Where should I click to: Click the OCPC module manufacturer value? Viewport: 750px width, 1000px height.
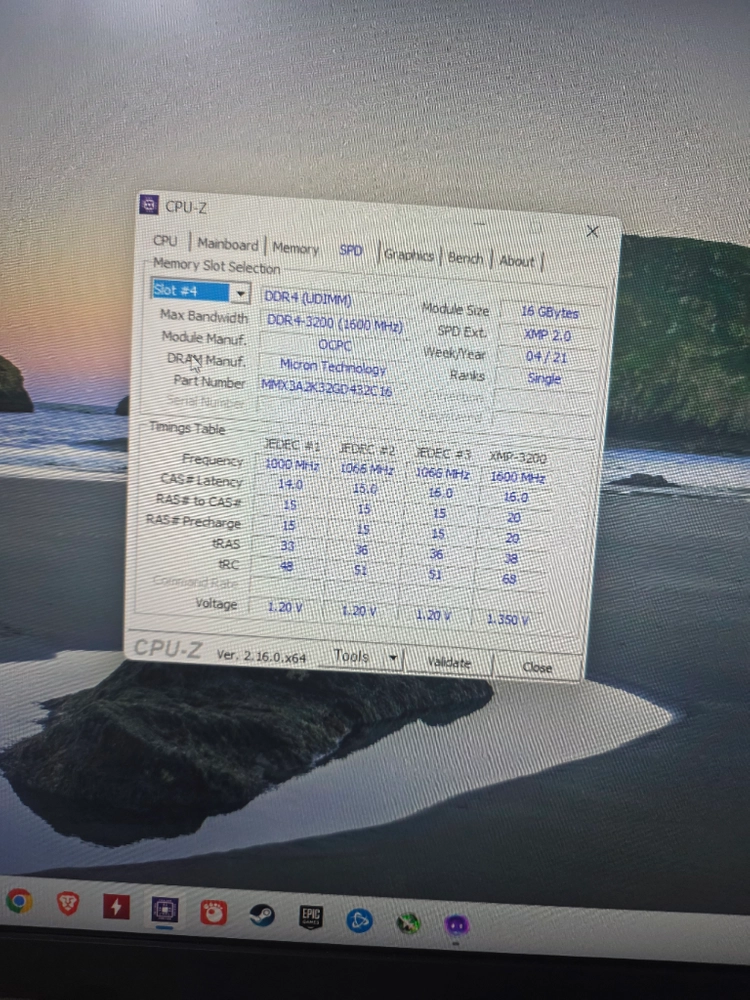[x=335, y=345]
